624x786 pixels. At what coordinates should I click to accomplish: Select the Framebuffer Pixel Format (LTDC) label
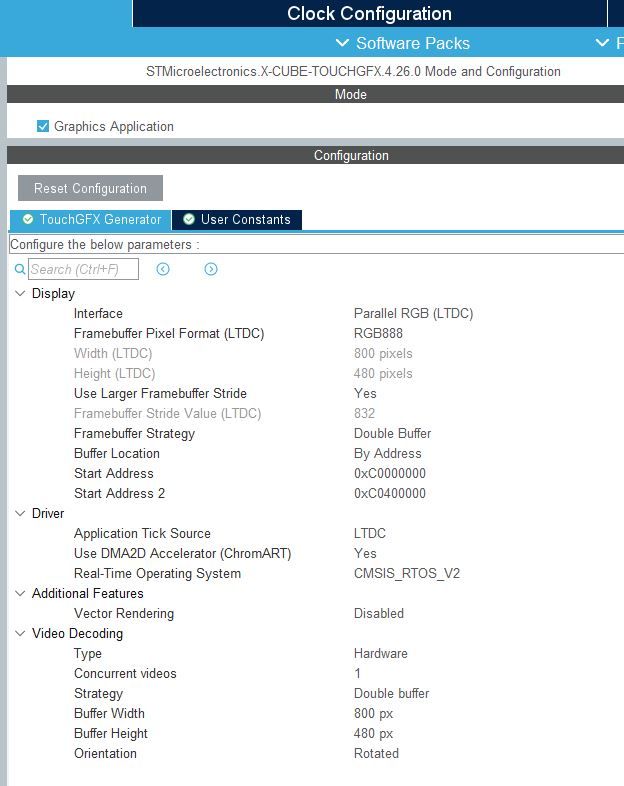click(x=169, y=333)
